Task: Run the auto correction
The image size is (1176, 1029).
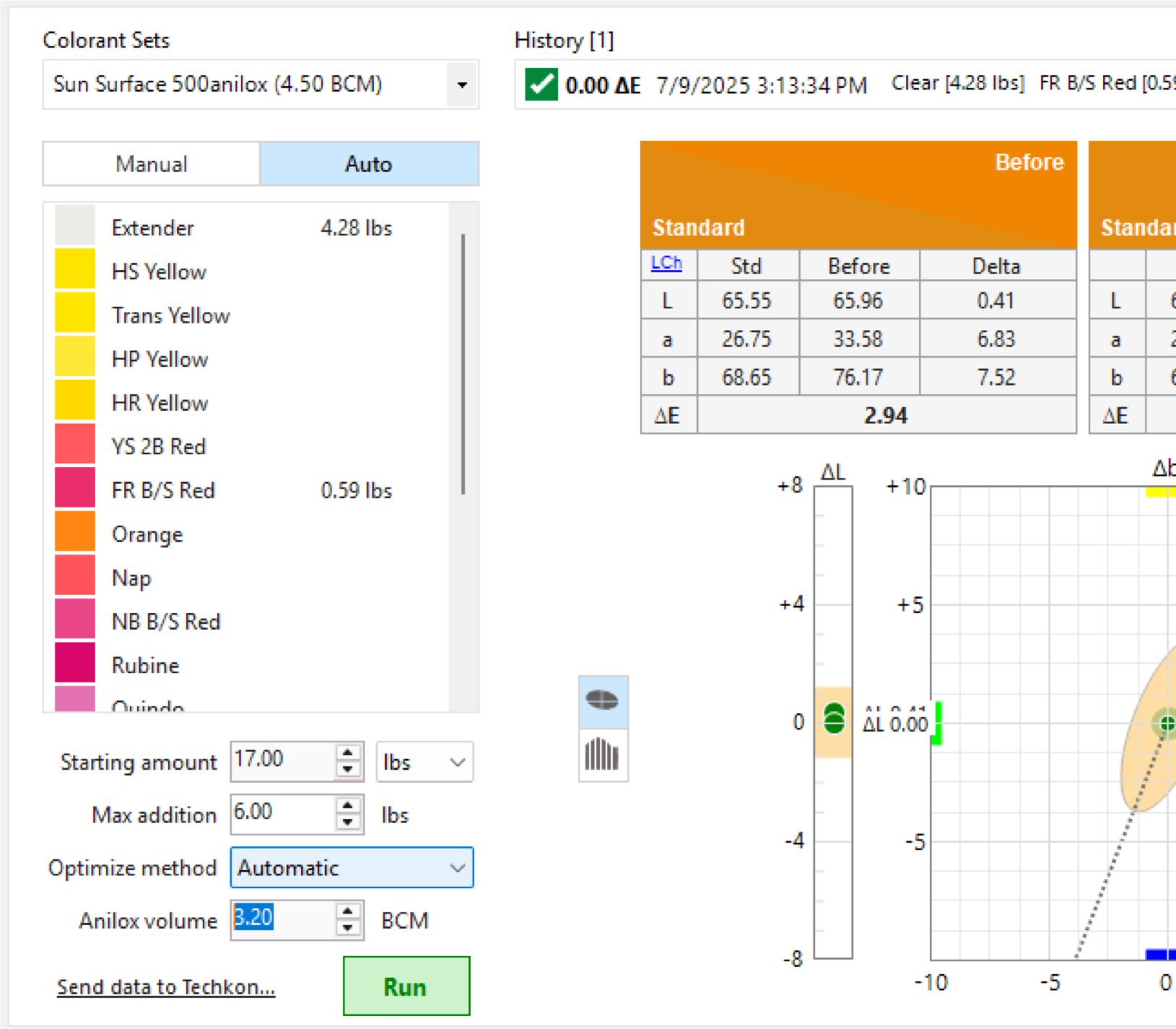Action: (x=406, y=986)
